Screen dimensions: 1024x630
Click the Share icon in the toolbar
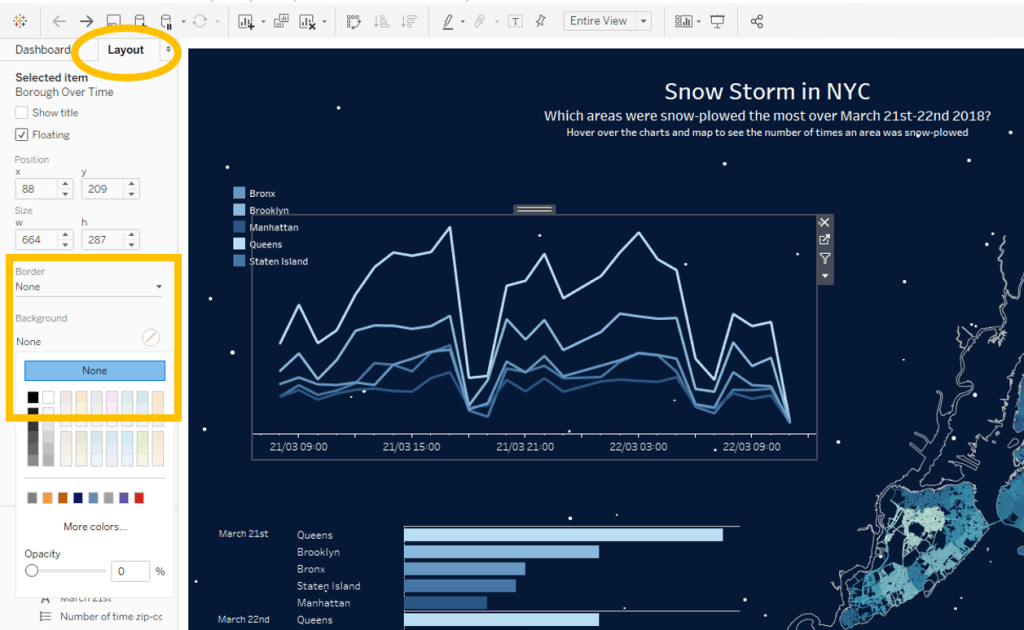[757, 21]
